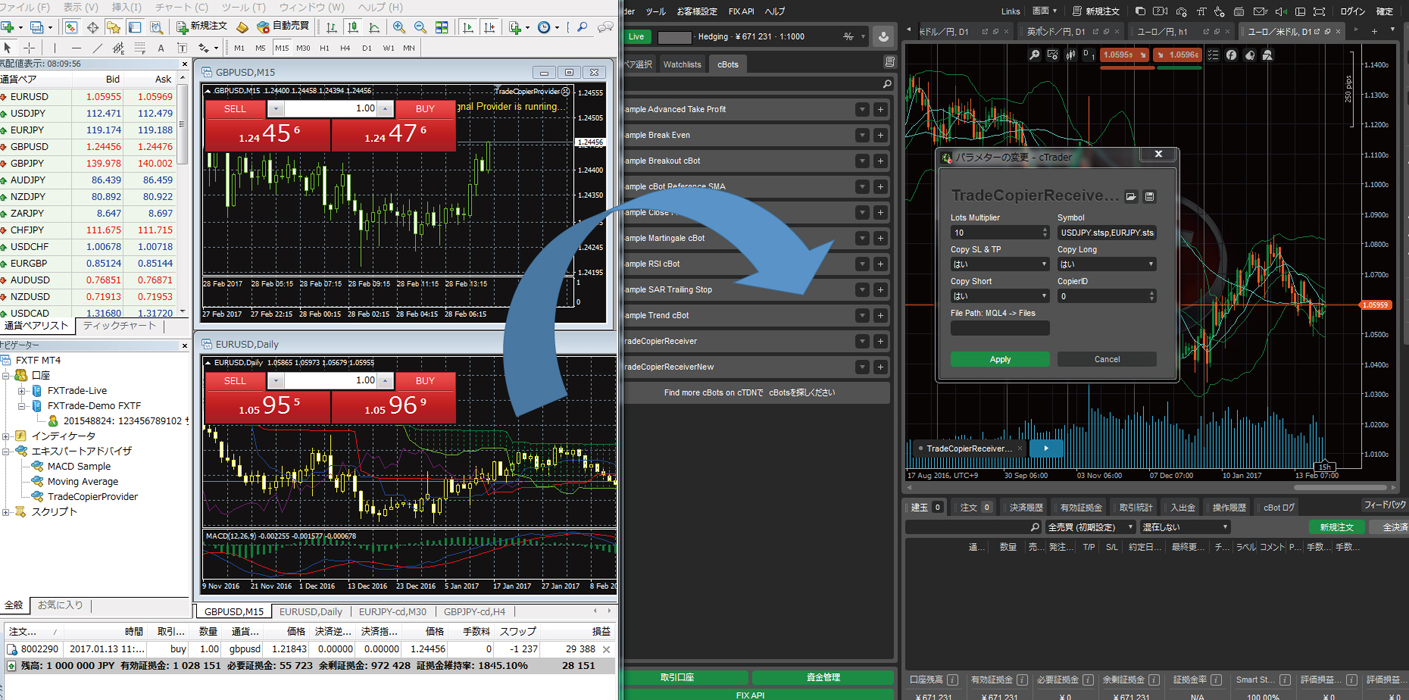The width and height of the screenshot is (1409, 700).
Task: Switch to the EURUSD,Daily chart tab
Action: click(x=310, y=611)
